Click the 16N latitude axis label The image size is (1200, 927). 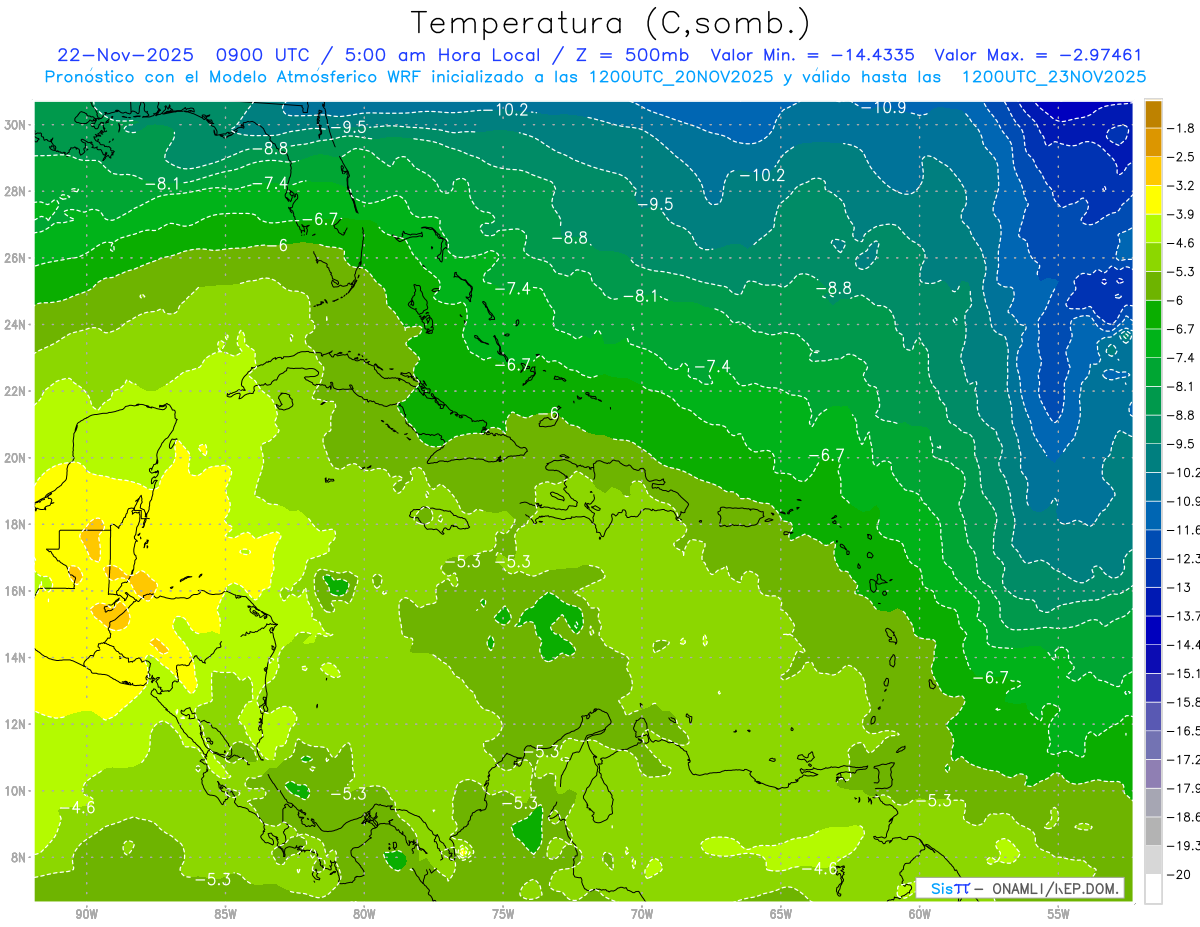(x=16, y=591)
